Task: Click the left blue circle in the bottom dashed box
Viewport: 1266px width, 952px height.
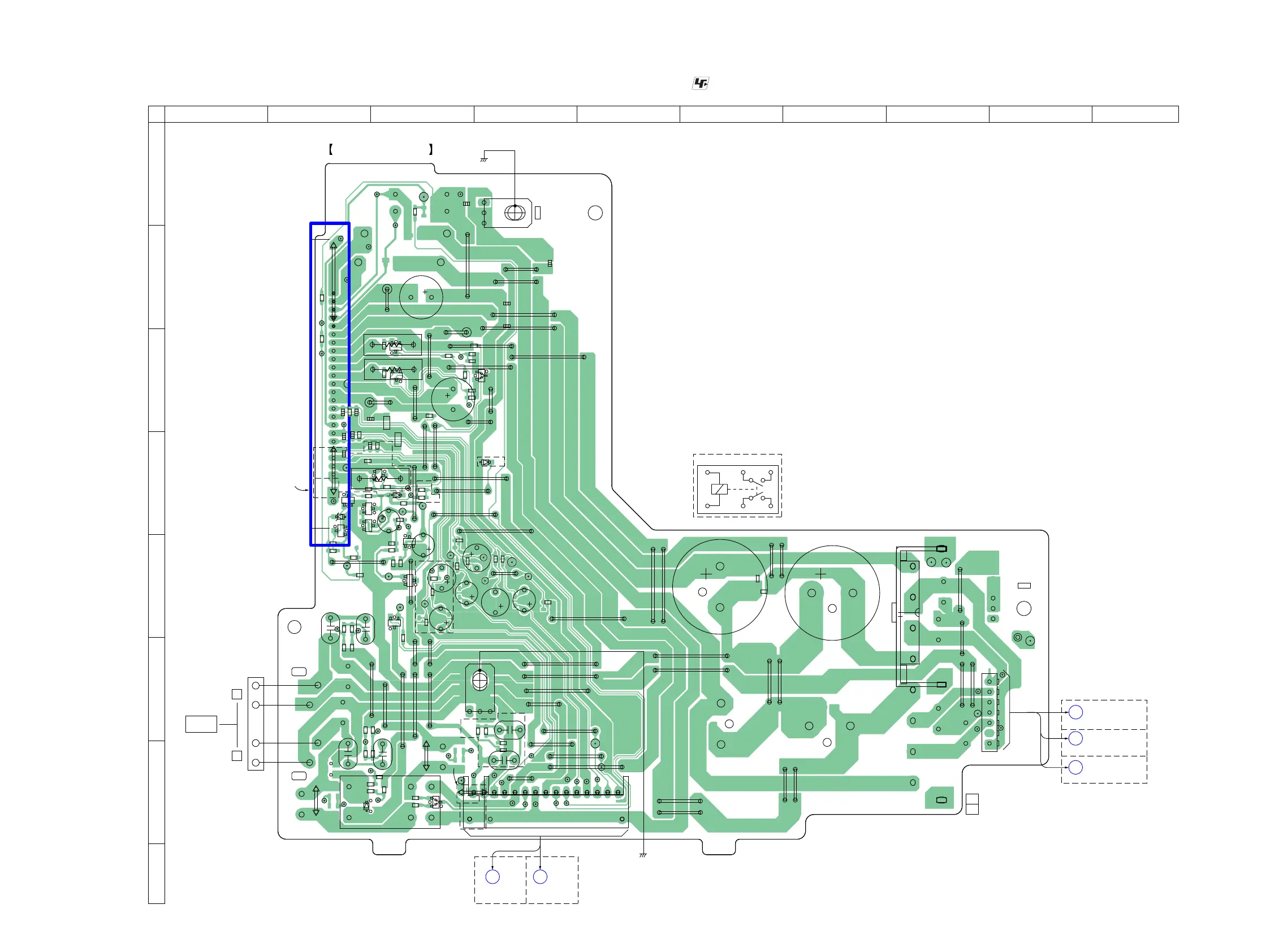Action: pyautogui.click(x=492, y=876)
